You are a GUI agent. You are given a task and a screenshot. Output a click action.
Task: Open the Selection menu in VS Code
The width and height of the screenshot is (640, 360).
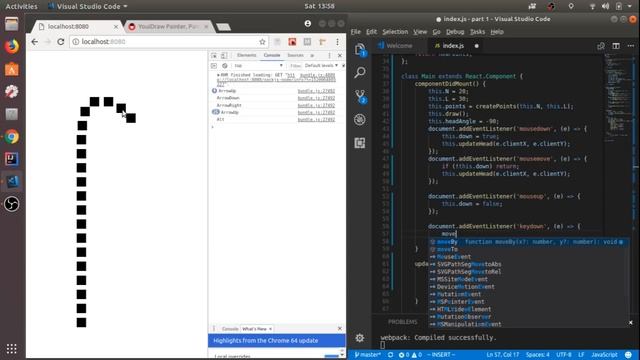click(x=395, y=32)
